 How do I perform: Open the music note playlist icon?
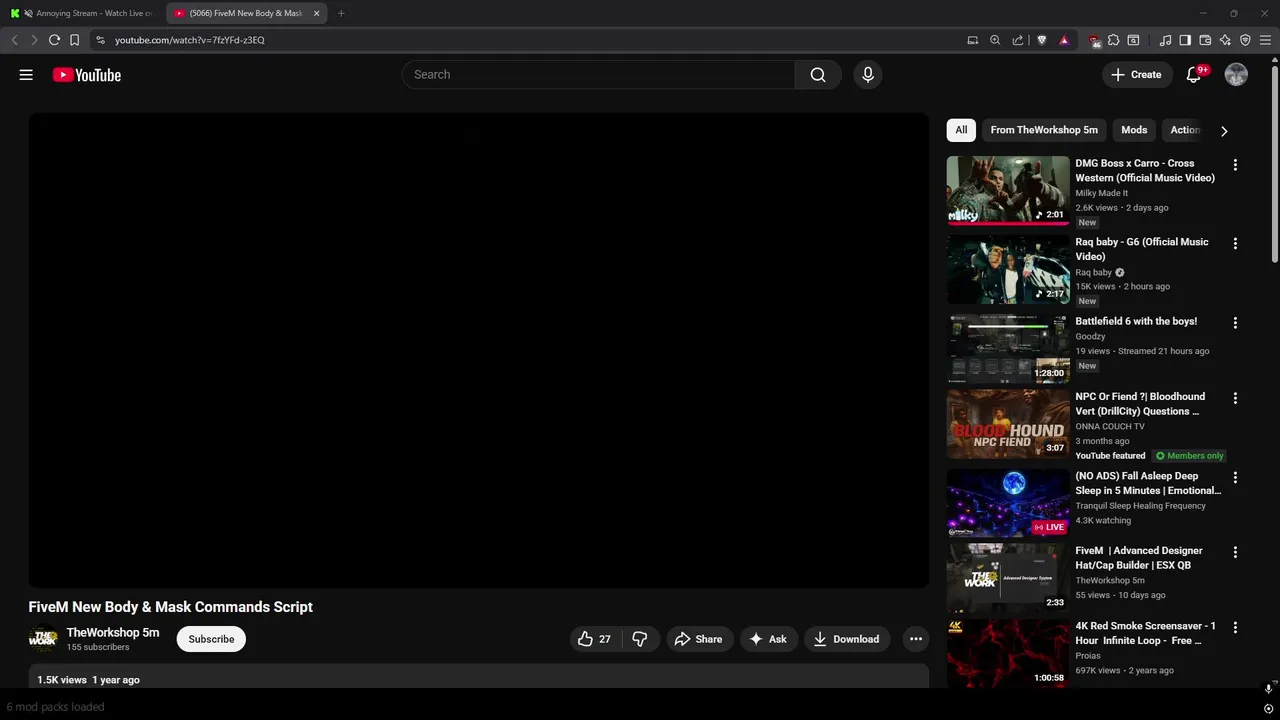pyautogui.click(x=1165, y=40)
